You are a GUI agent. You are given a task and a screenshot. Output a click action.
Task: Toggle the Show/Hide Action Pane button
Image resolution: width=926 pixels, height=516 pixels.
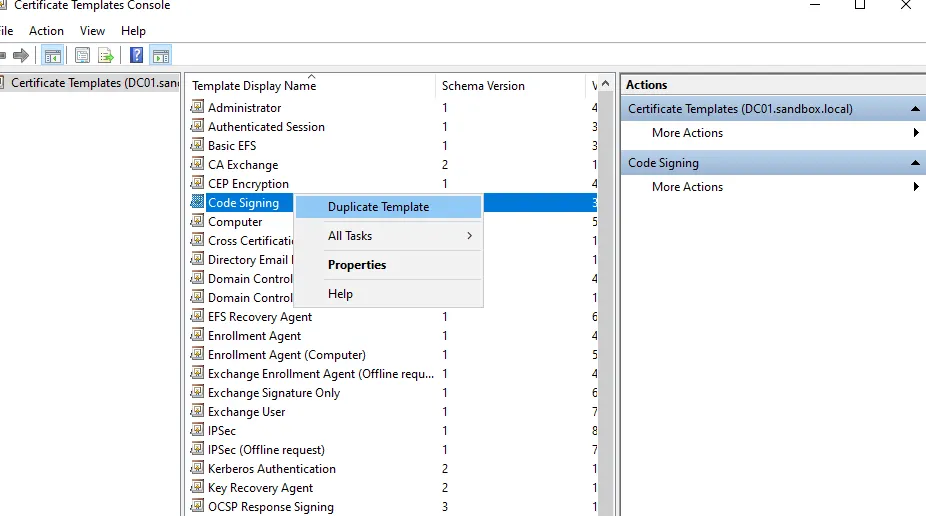click(x=160, y=56)
